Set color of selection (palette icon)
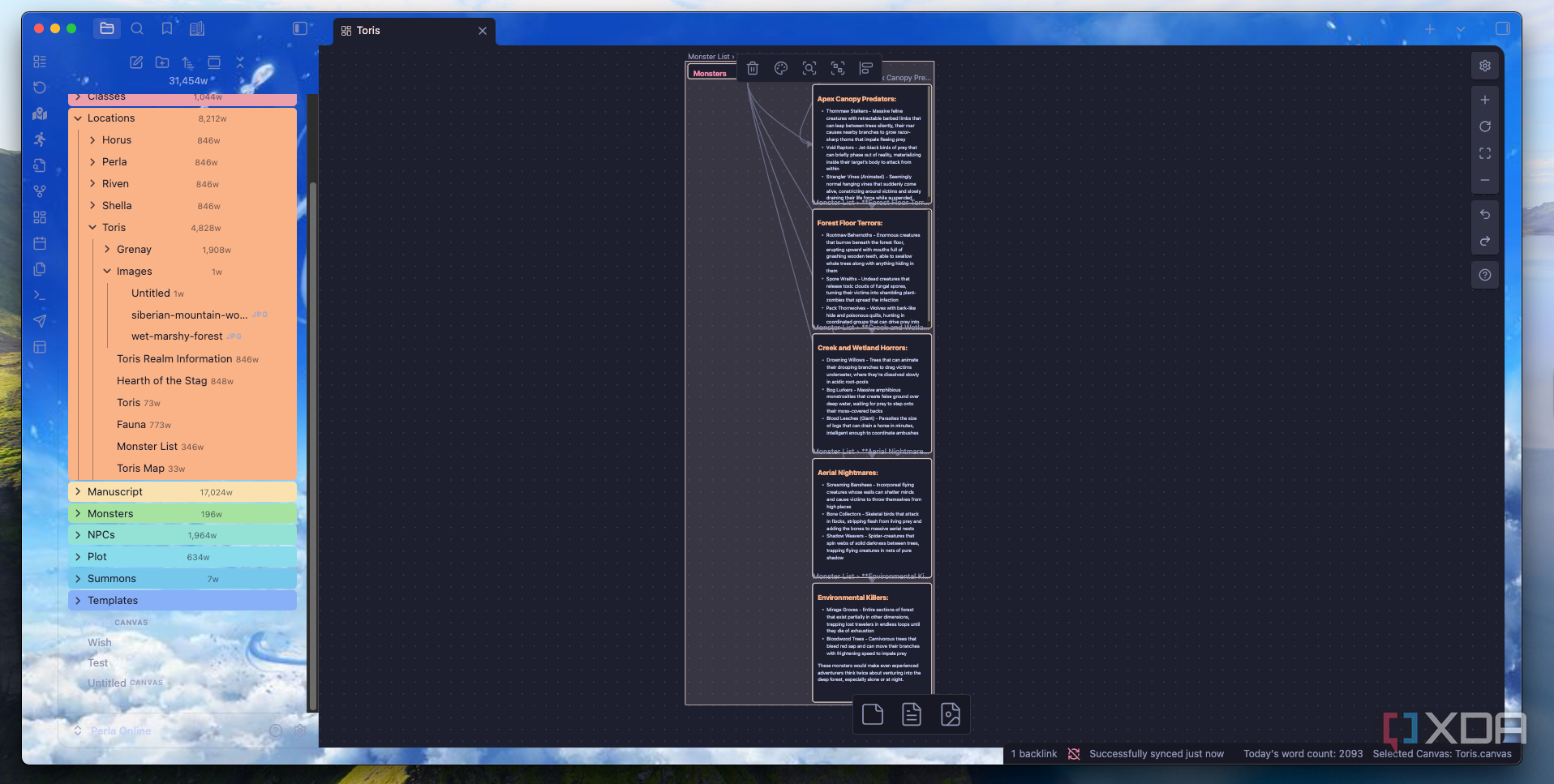 (x=781, y=69)
